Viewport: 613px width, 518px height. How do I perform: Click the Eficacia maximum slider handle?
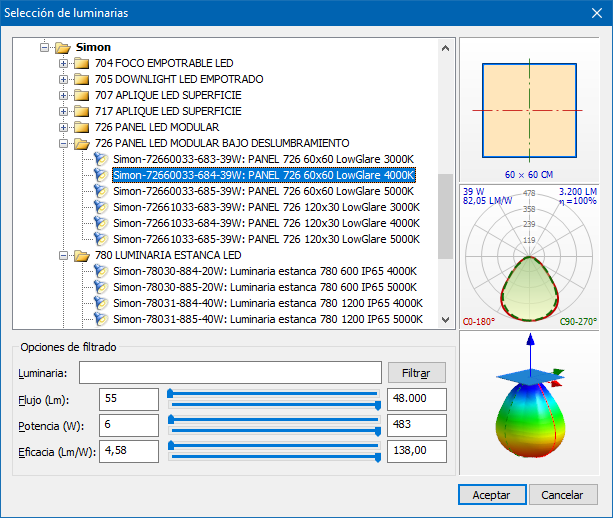coord(378,457)
